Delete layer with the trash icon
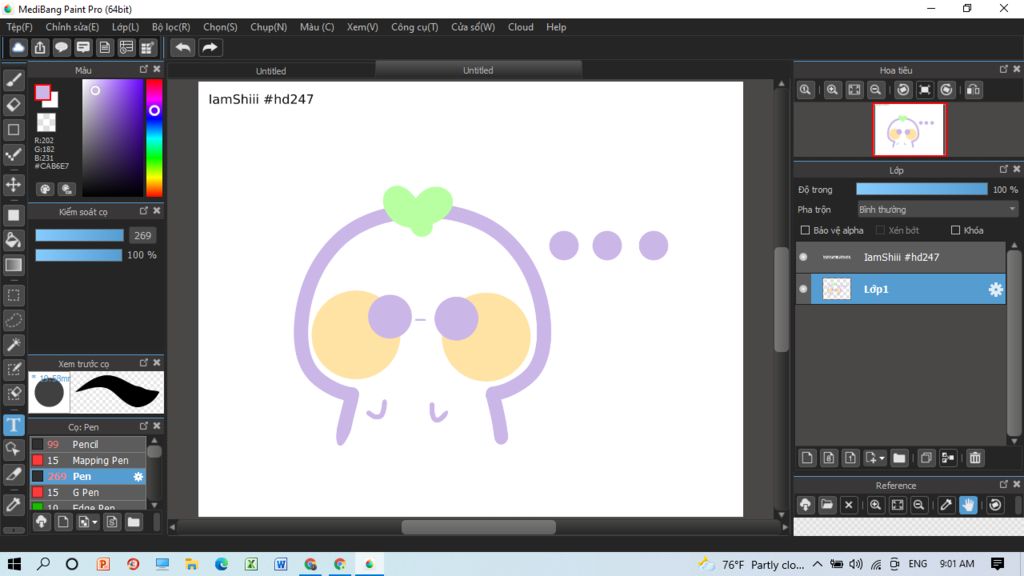The image size is (1024, 576). point(975,458)
